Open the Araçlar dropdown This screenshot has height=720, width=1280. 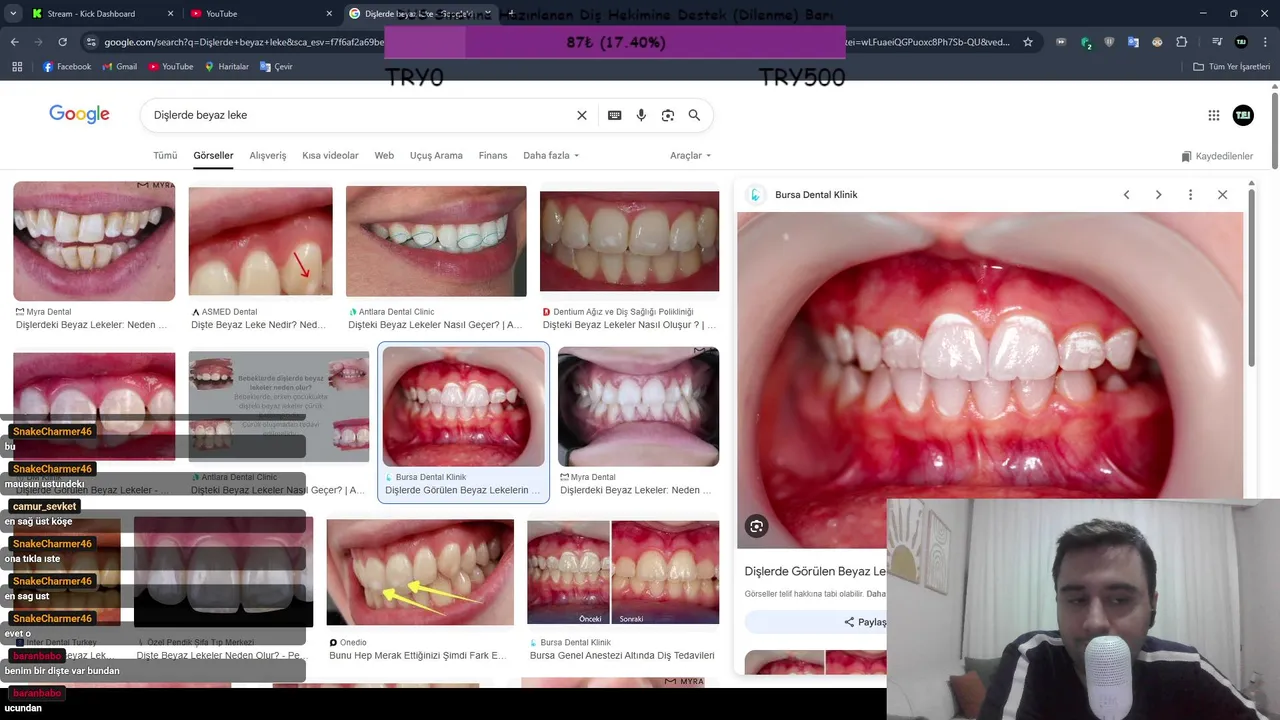[x=690, y=156]
